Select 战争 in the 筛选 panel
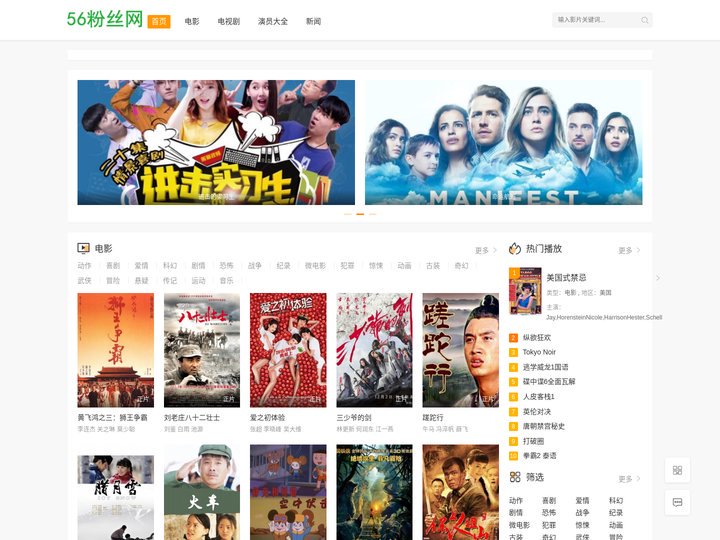The height and width of the screenshot is (540, 720). pos(582,512)
